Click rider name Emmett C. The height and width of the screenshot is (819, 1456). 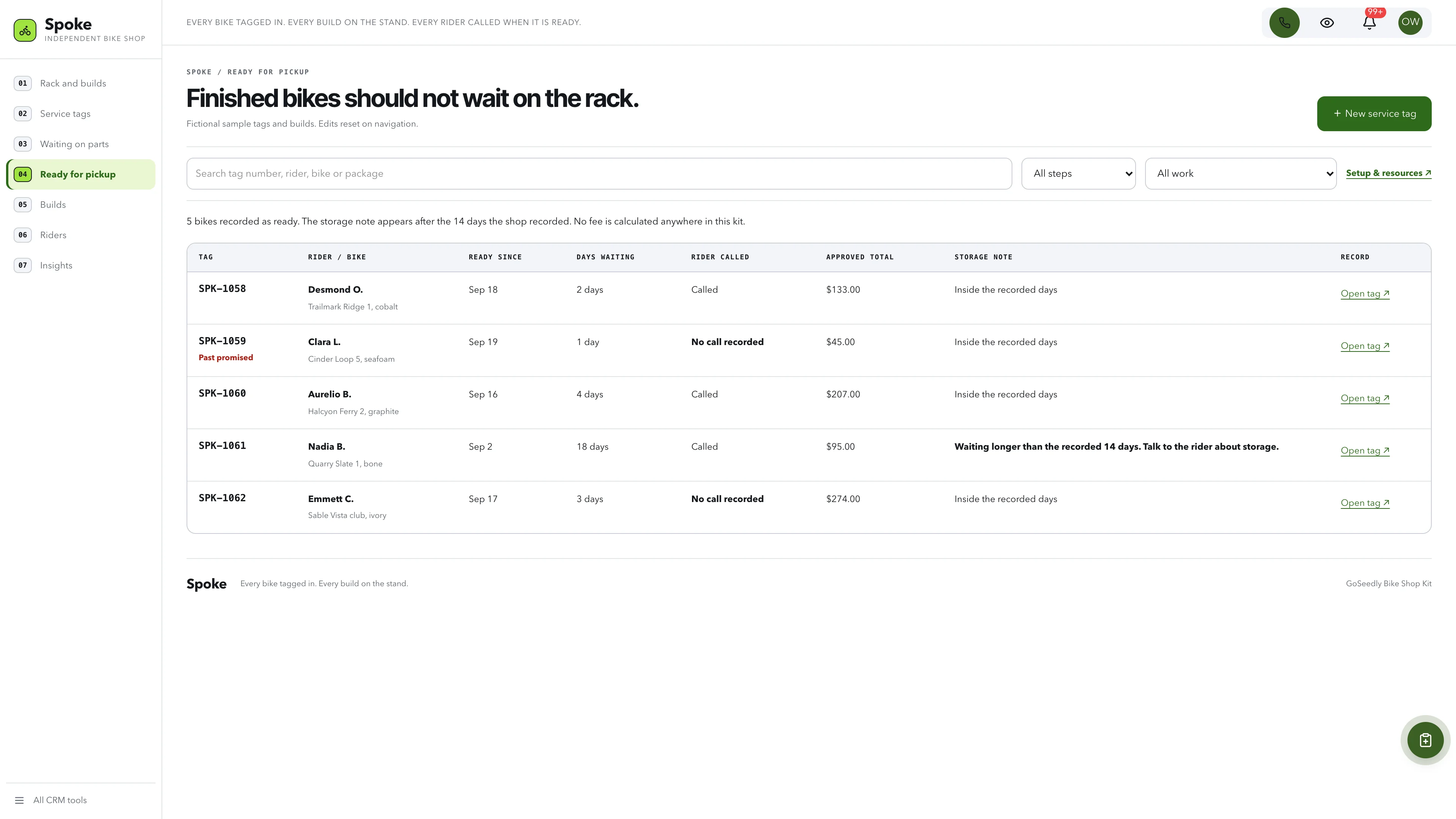pos(330,499)
